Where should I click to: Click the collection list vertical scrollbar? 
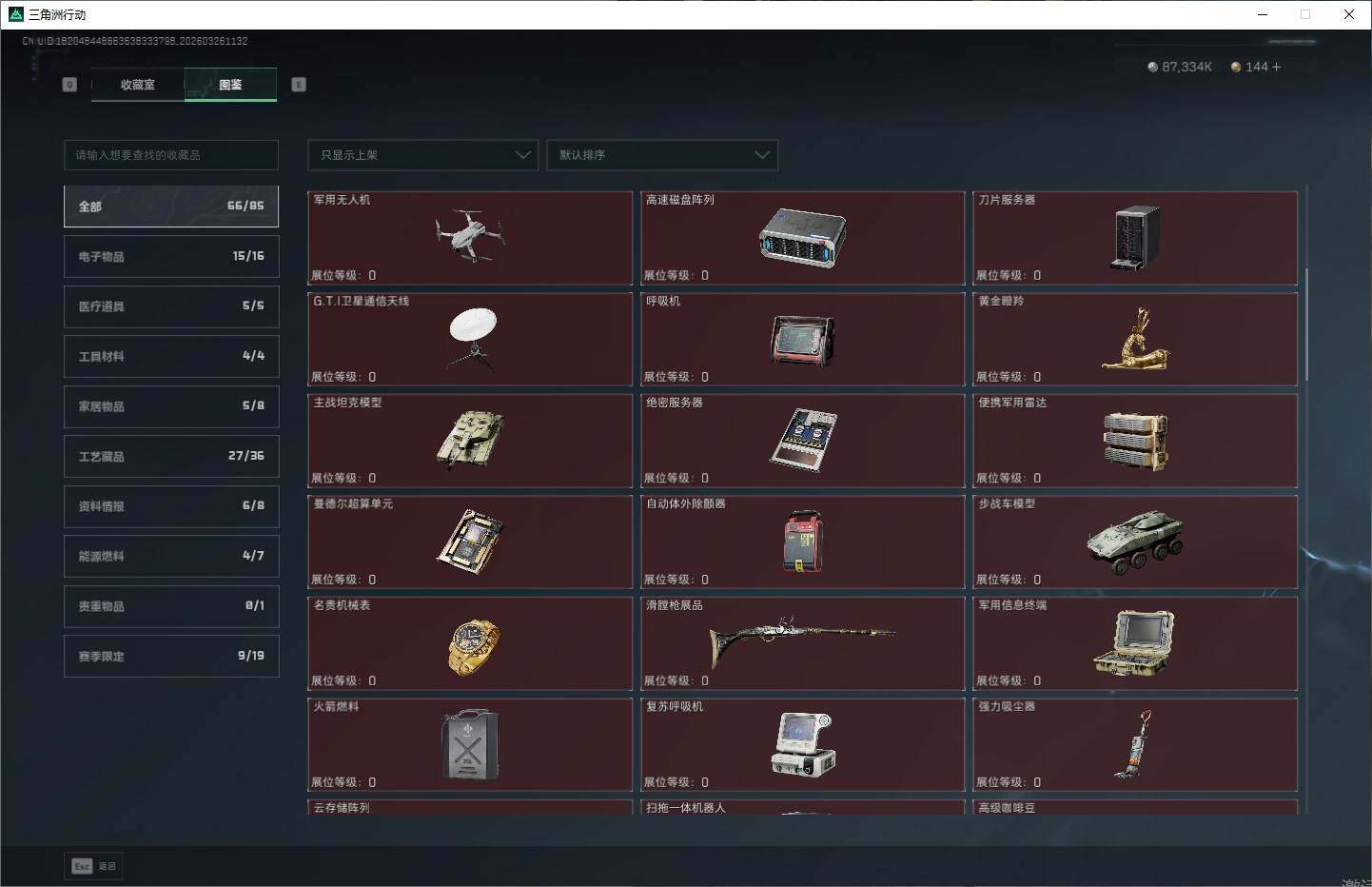[1306, 324]
